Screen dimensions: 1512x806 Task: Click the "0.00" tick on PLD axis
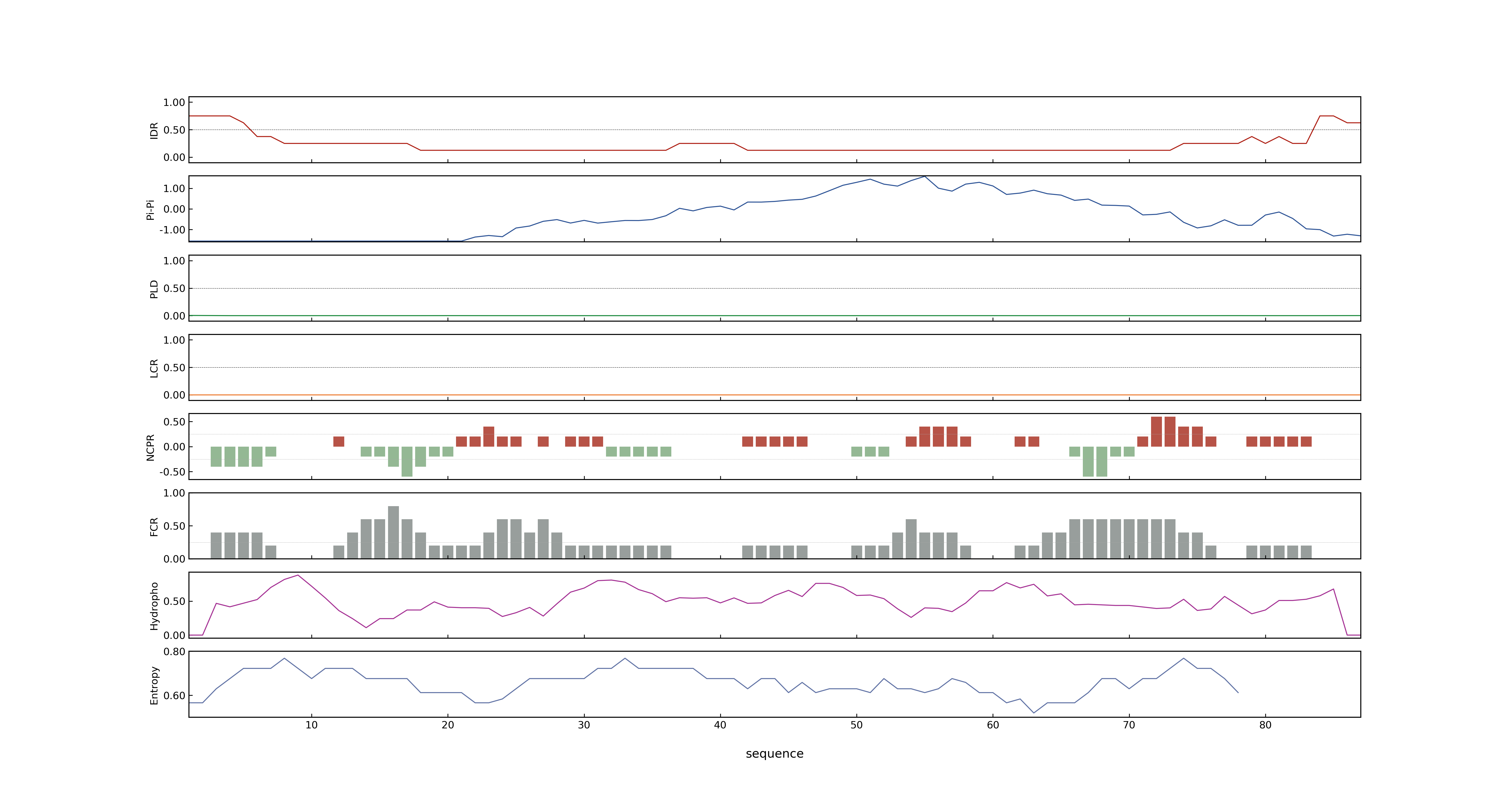pyautogui.click(x=174, y=316)
